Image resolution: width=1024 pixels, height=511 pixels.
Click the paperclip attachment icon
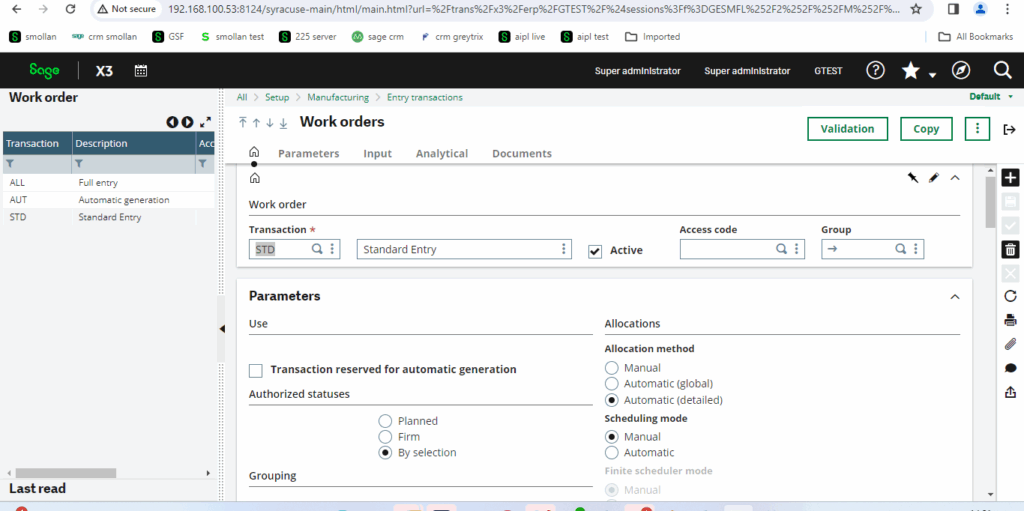tap(1010, 344)
